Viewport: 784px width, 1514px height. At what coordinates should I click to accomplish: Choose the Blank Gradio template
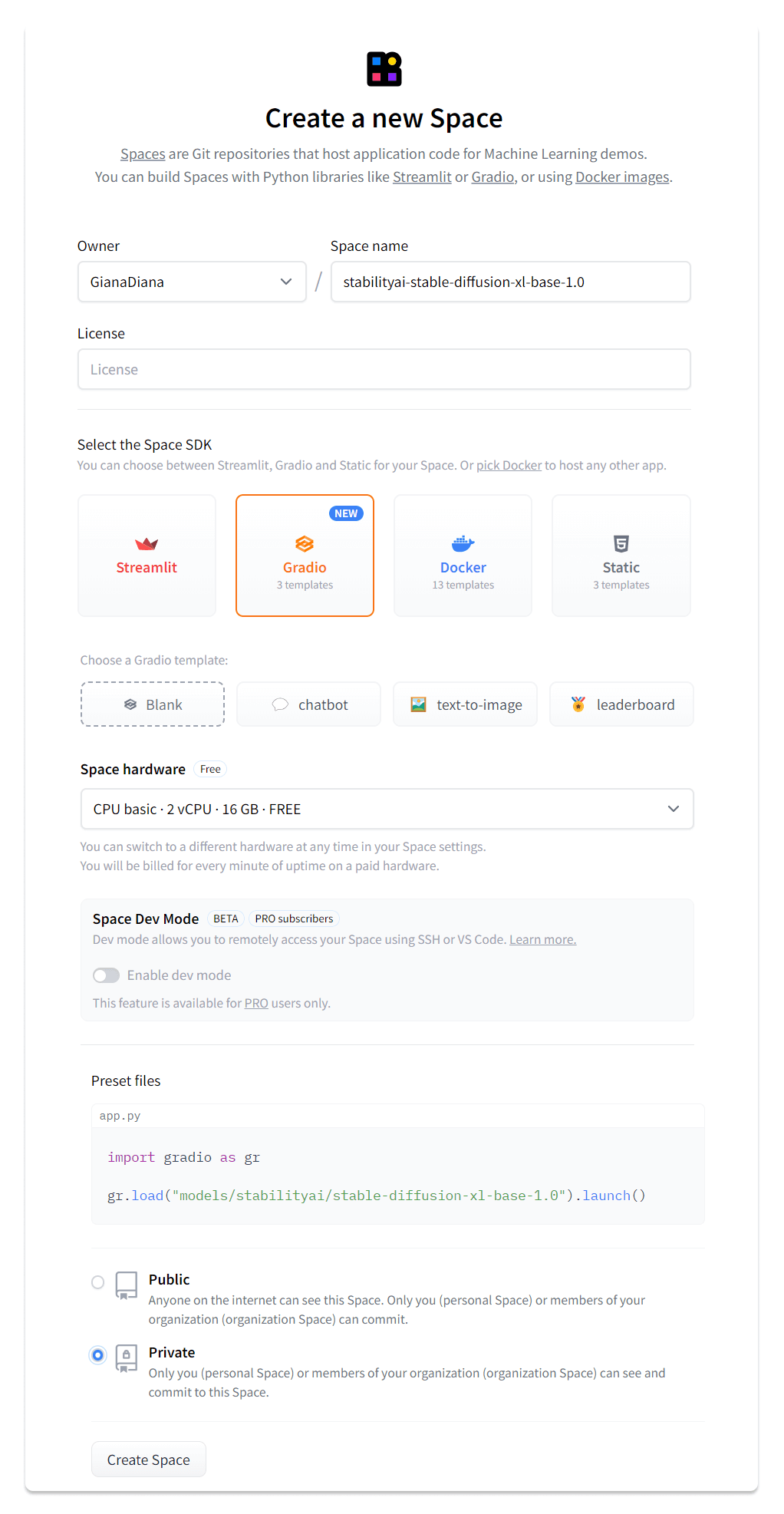[153, 704]
